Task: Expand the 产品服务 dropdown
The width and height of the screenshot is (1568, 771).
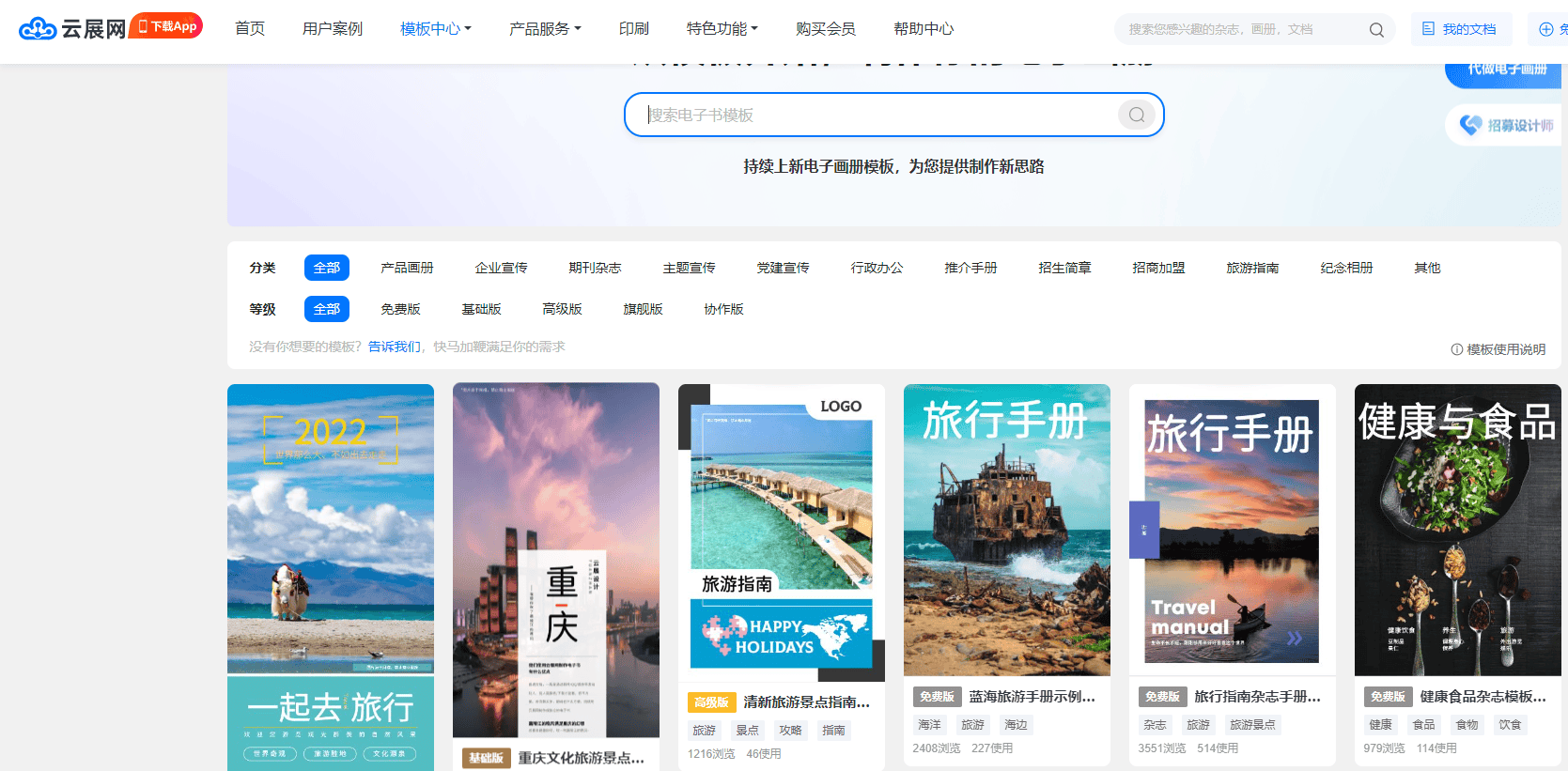Action: click(545, 29)
